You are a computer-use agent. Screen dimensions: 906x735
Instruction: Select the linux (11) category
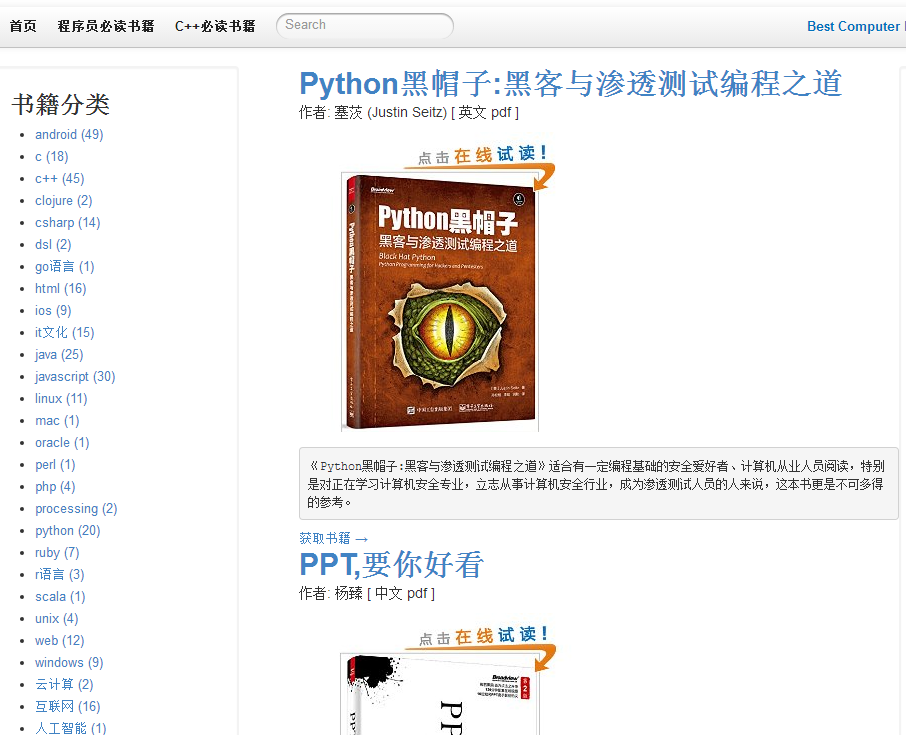pos(61,399)
